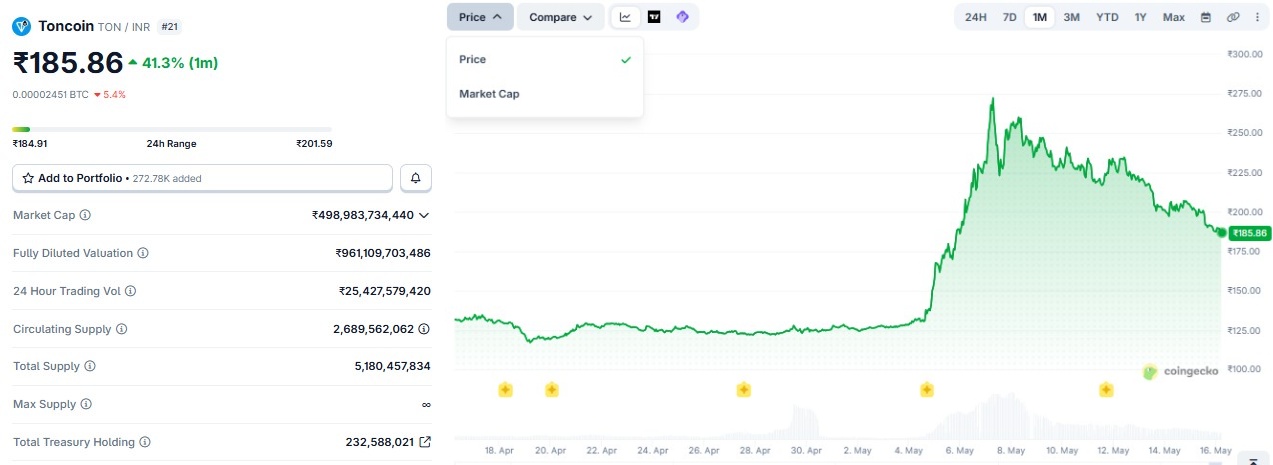Click news marker near 4 May
Image resolution: width=1273 pixels, height=465 pixels.
tap(927, 389)
